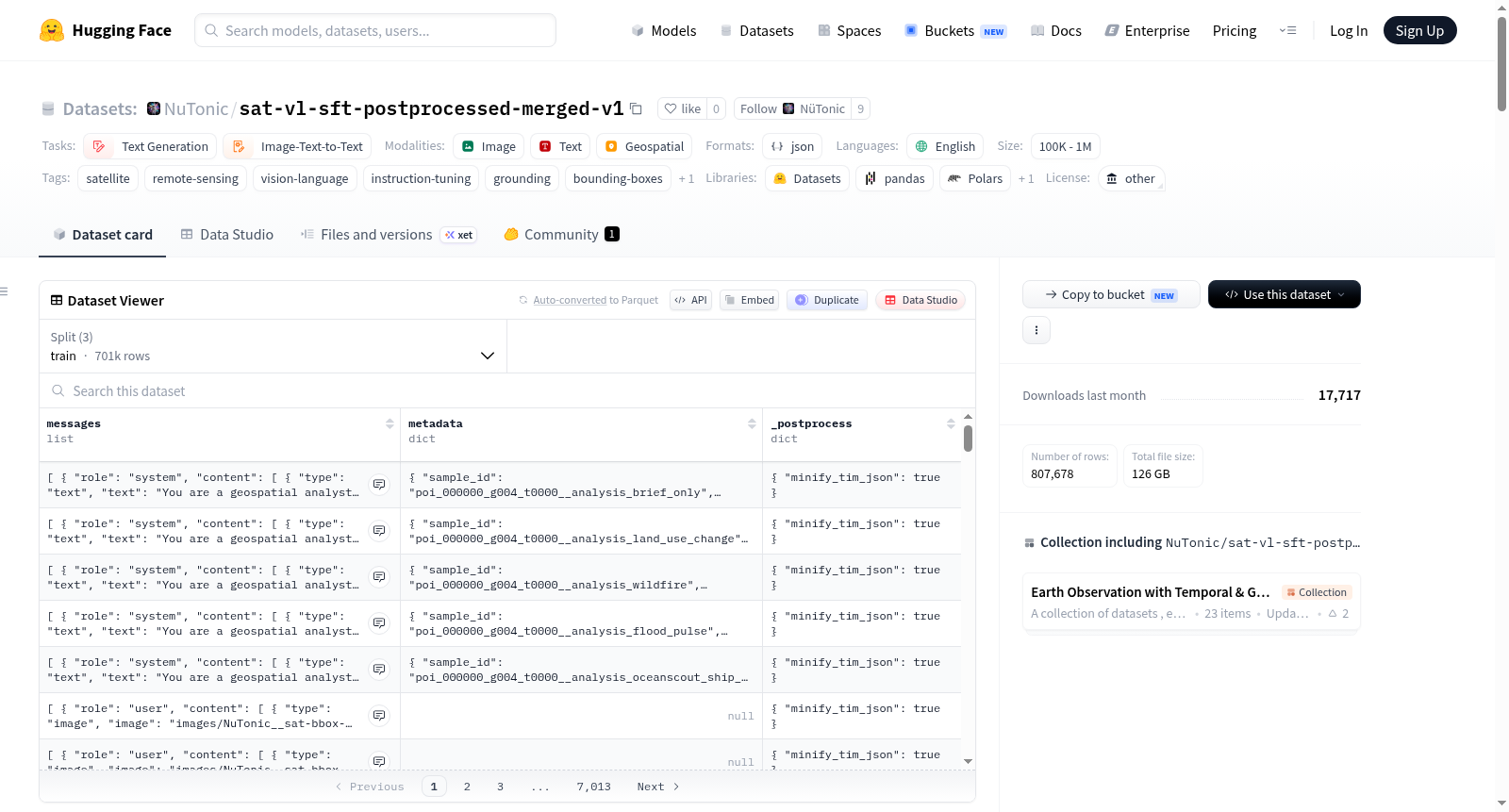1509x812 pixels.
Task: Expand the Split train dropdown
Action: 273,346
